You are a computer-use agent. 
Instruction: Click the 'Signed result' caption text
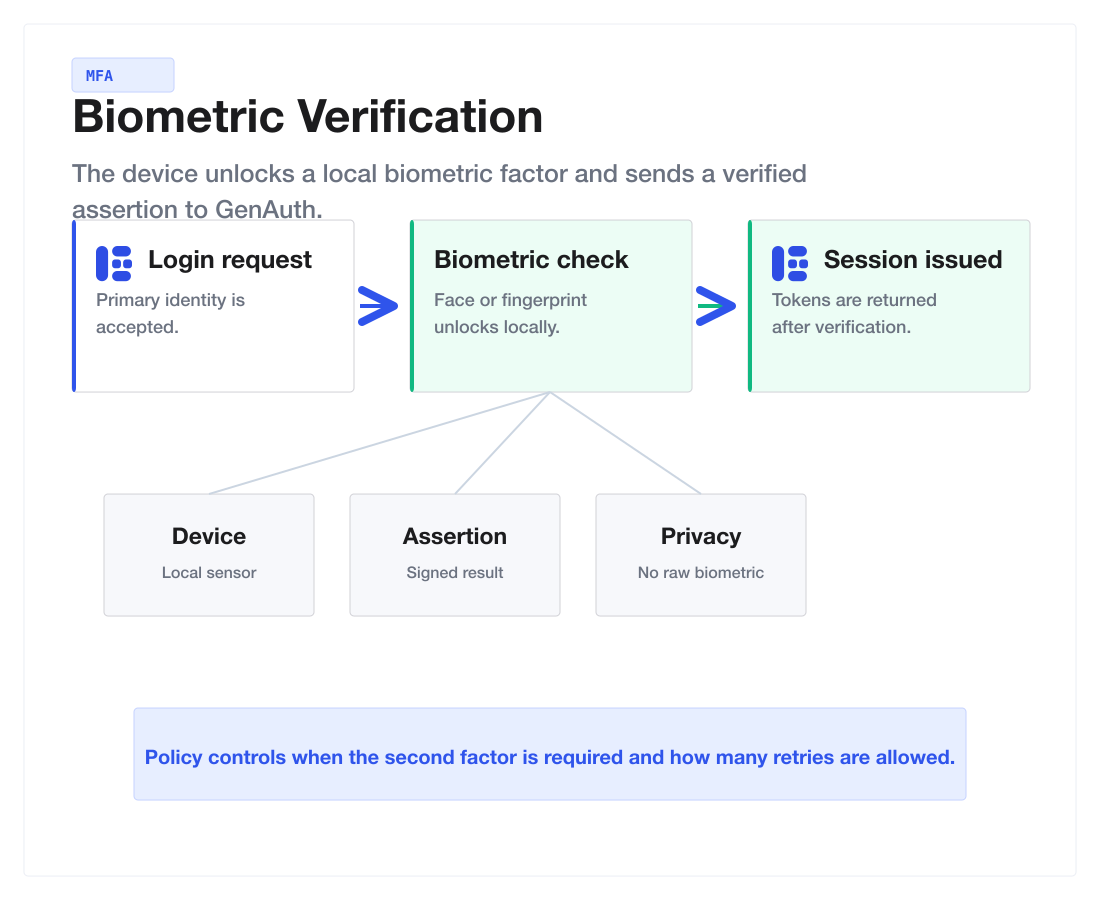click(x=455, y=572)
